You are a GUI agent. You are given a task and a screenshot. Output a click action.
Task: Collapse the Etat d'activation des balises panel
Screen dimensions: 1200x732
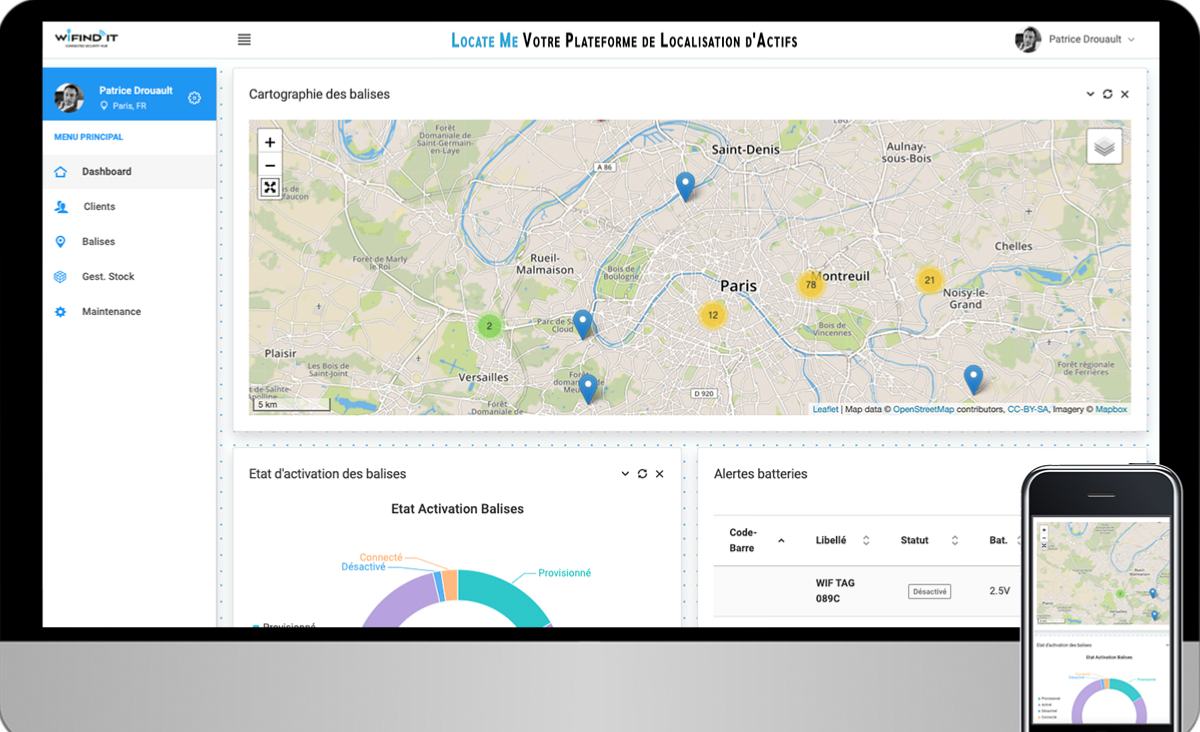(625, 474)
